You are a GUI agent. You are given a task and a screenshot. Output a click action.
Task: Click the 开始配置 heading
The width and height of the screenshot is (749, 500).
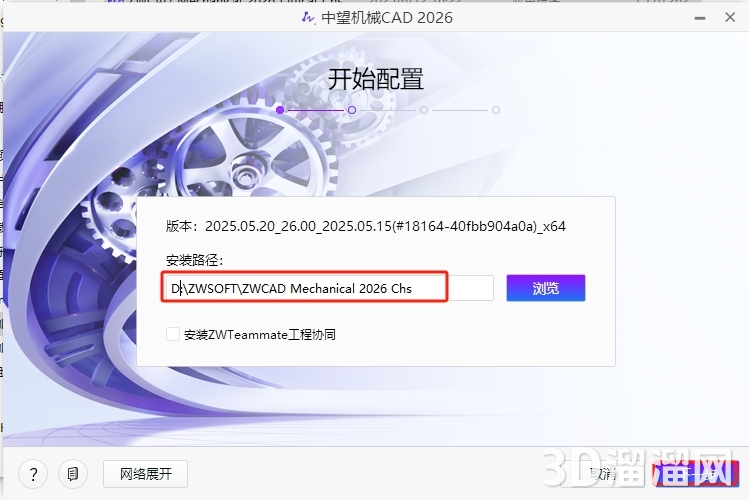376,79
